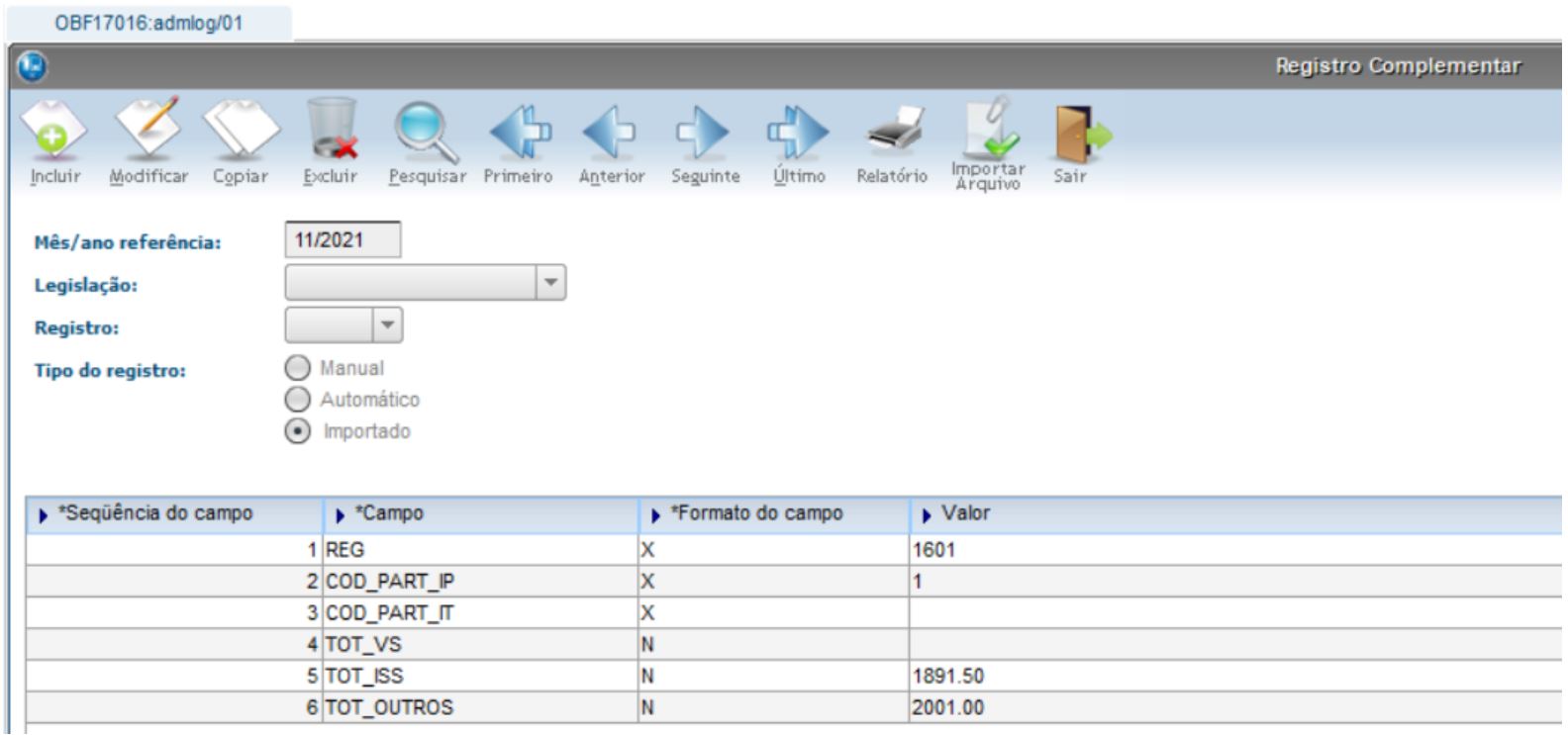Click value 1891.50 in Valor column
Viewport: 1568px width, 735px height.
coord(1237,677)
